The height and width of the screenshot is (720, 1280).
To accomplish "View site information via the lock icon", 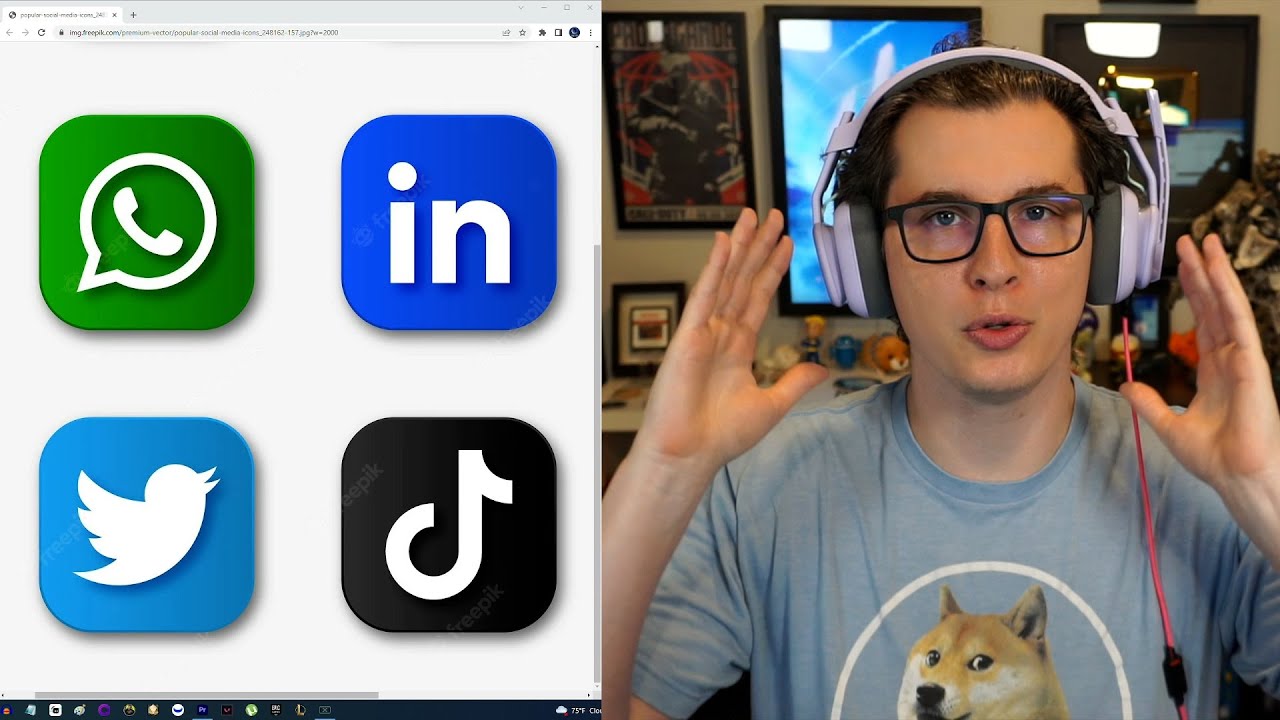I will [x=62, y=32].
